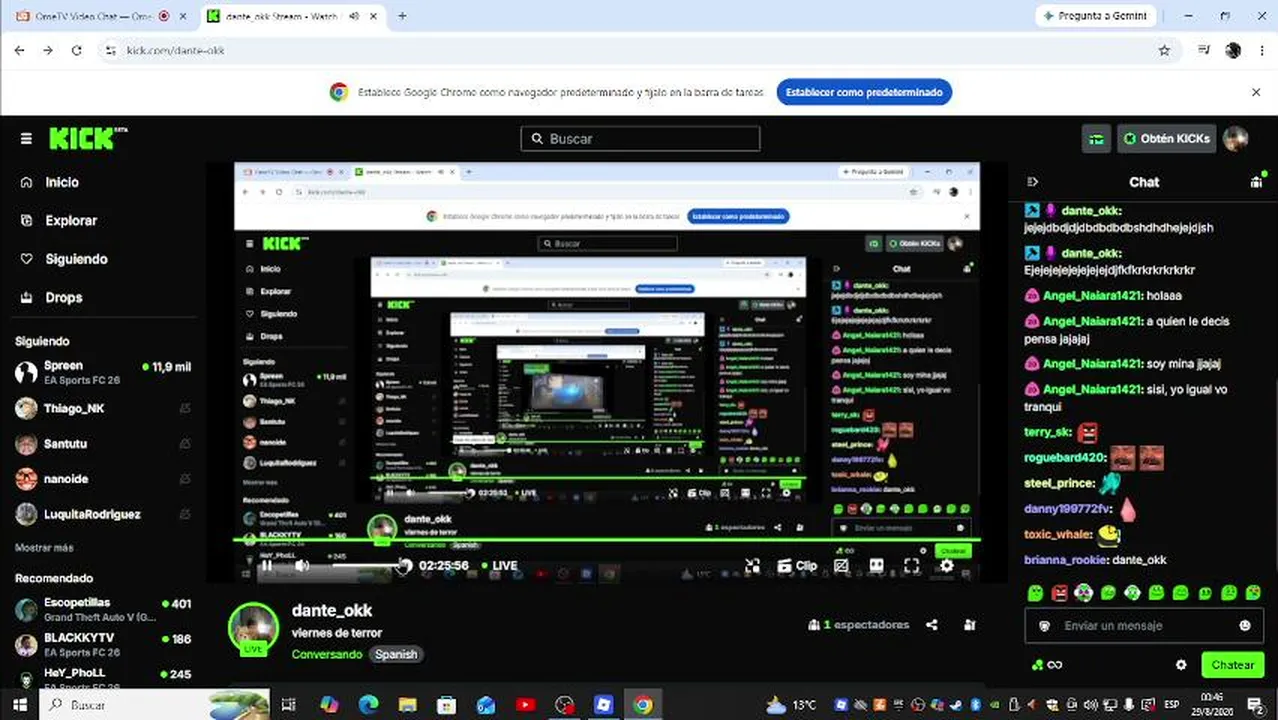Jump to LIVE in player

coord(500,566)
